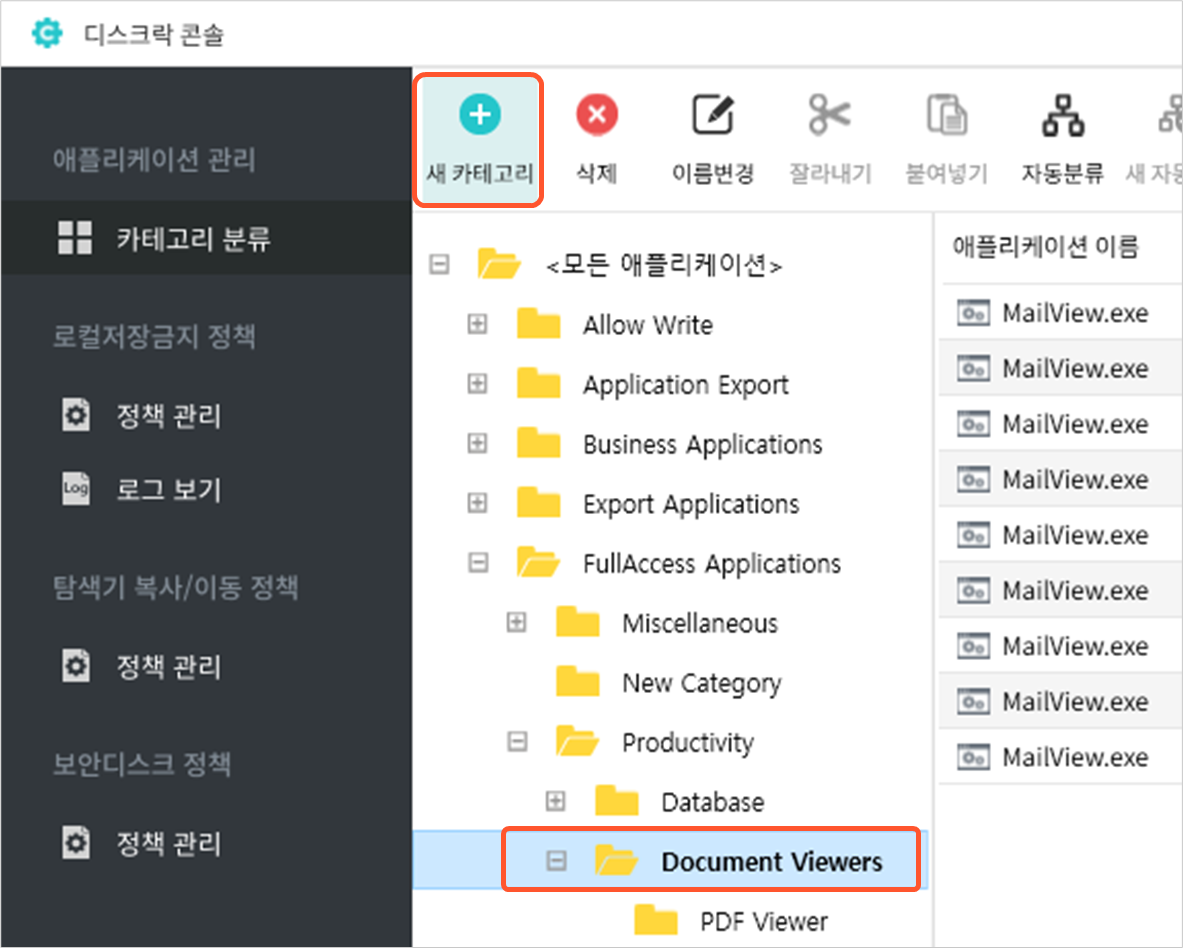Click the PDF Viewer folder icon

655,919
